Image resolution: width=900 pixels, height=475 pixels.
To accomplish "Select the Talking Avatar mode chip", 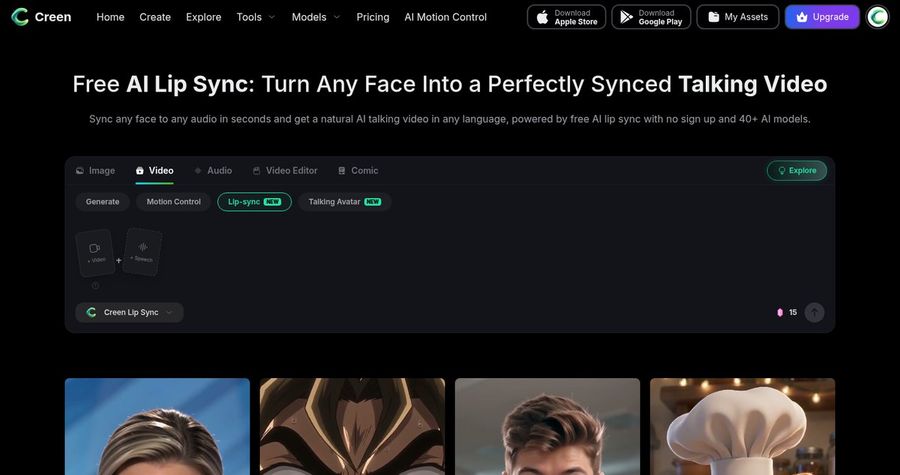I will tap(344, 202).
